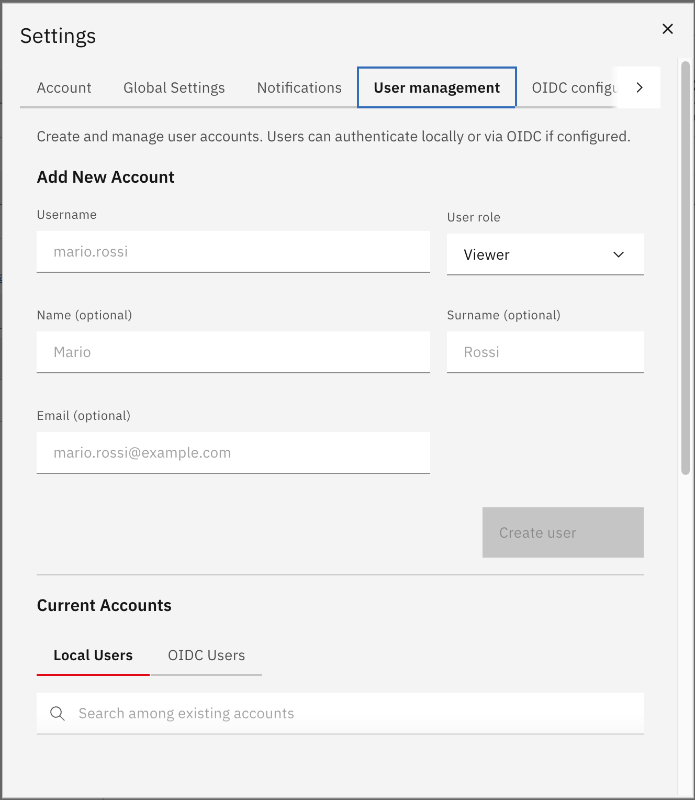The height and width of the screenshot is (800, 695).
Task: Switch to the OIDC Users tab
Action: tap(206, 656)
